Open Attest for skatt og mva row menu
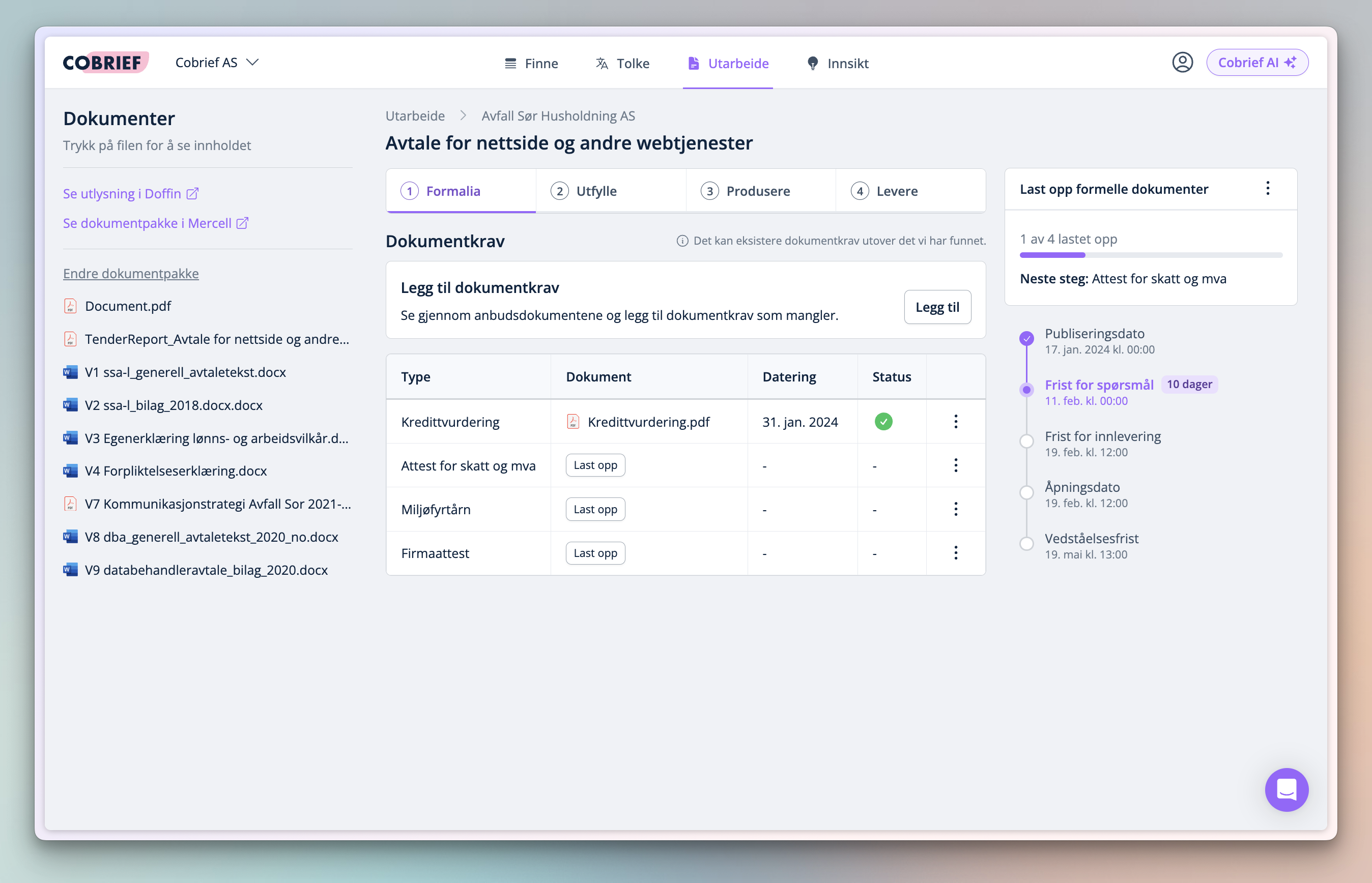The image size is (1372, 883). (x=956, y=465)
